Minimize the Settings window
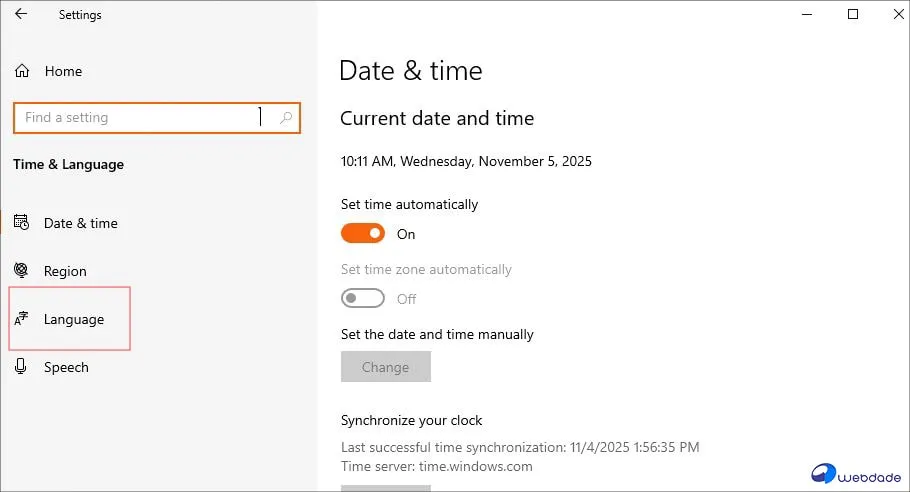 [x=807, y=14]
